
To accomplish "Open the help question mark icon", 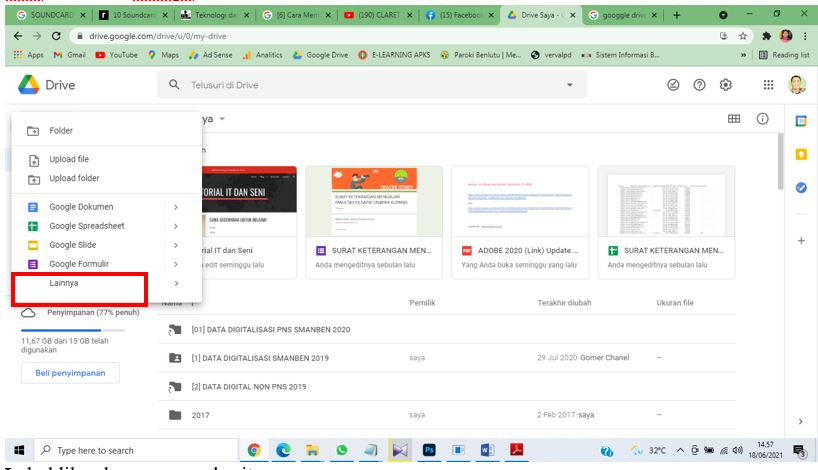I will 700,86.
